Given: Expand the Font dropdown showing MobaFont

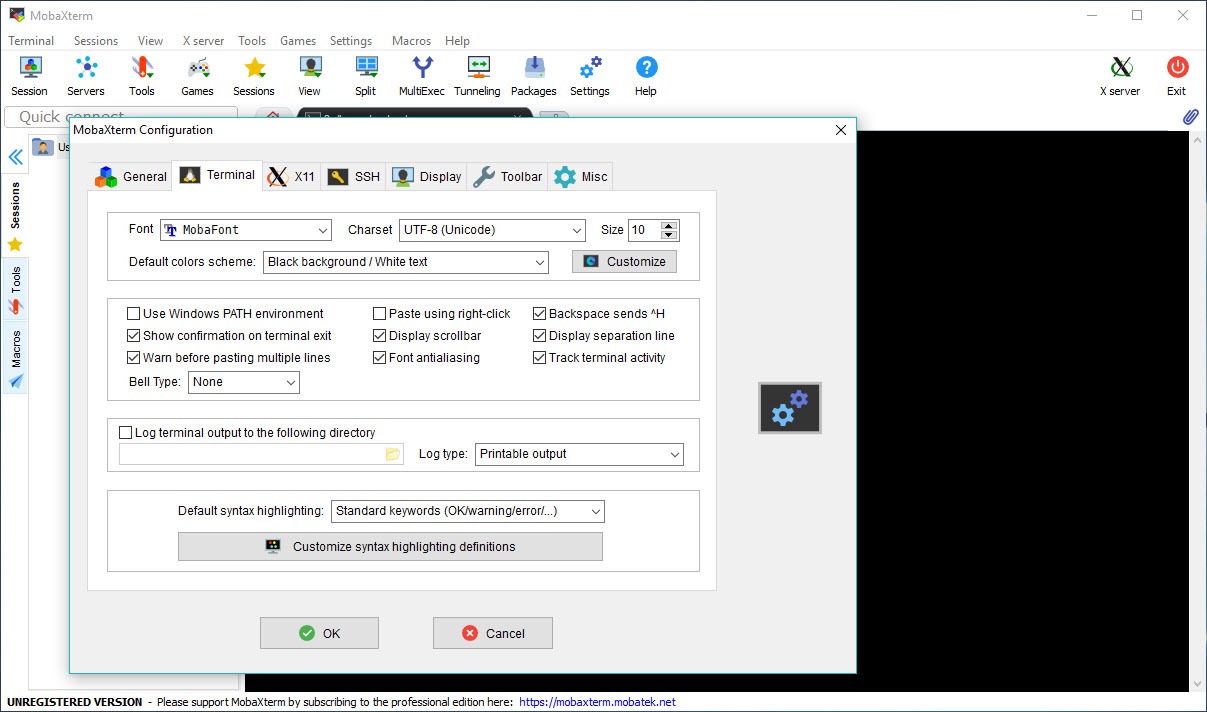Looking at the screenshot, I should point(246,230).
